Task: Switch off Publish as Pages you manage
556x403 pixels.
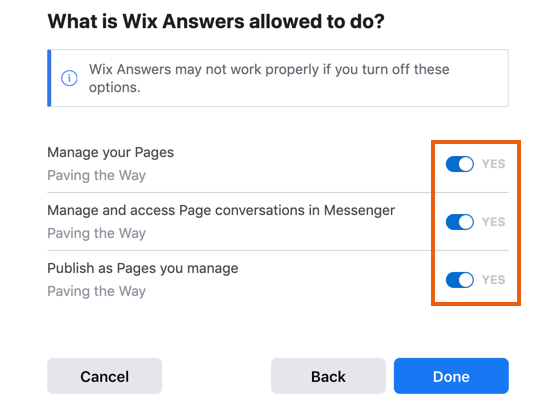Action: [x=460, y=280]
